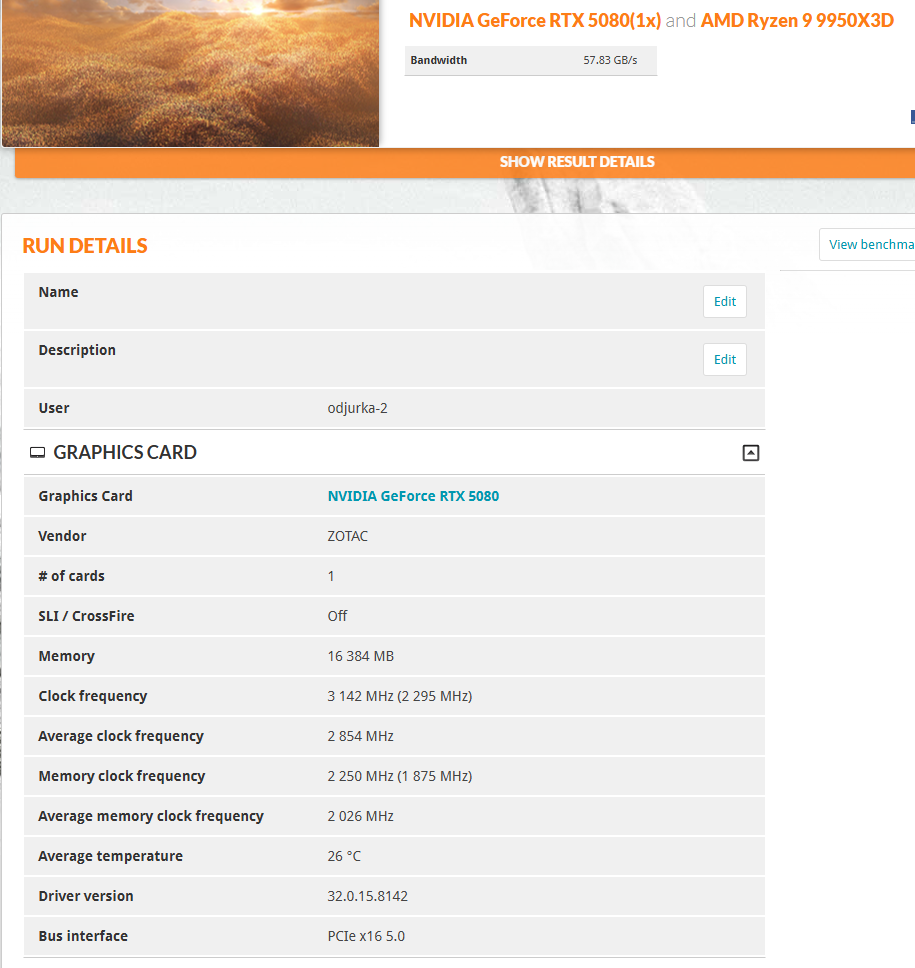Click NVIDIA GeForce RTX 5080(1x) heading
Screen dimensions: 915x968
point(535,20)
